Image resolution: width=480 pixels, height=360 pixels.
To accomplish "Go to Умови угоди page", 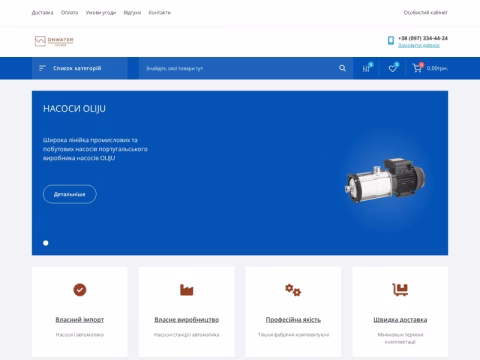I will coord(101,13).
